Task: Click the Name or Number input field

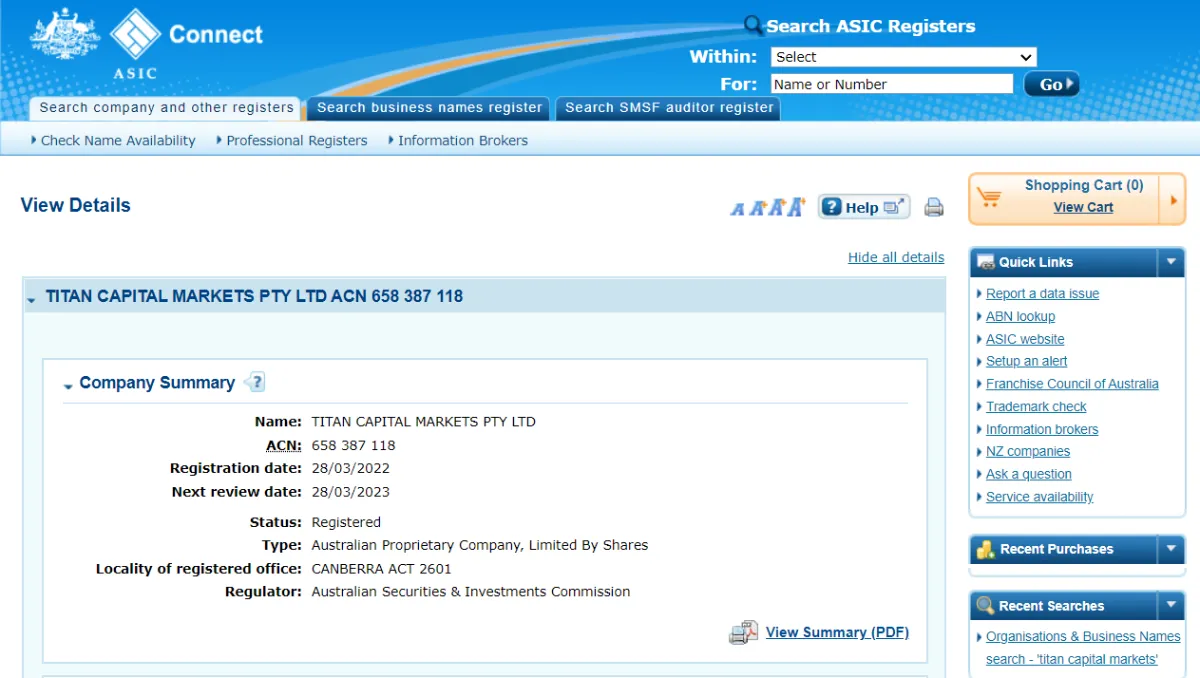Action: [x=891, y=84]
